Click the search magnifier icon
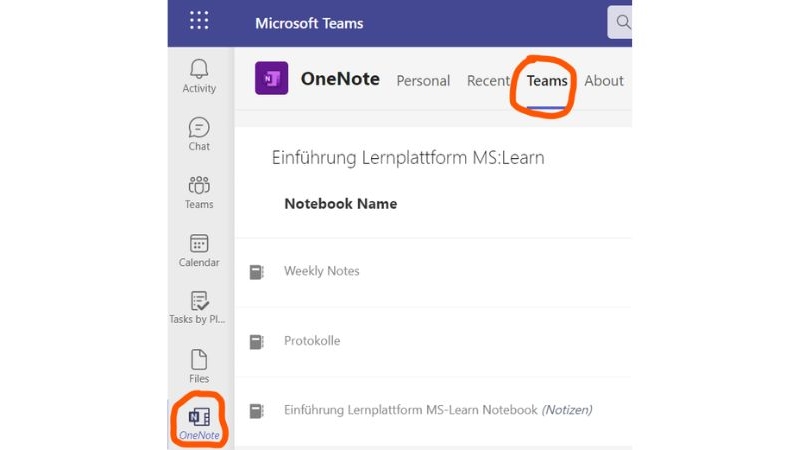Screen dimensions: 800x450 pos(623,22)
